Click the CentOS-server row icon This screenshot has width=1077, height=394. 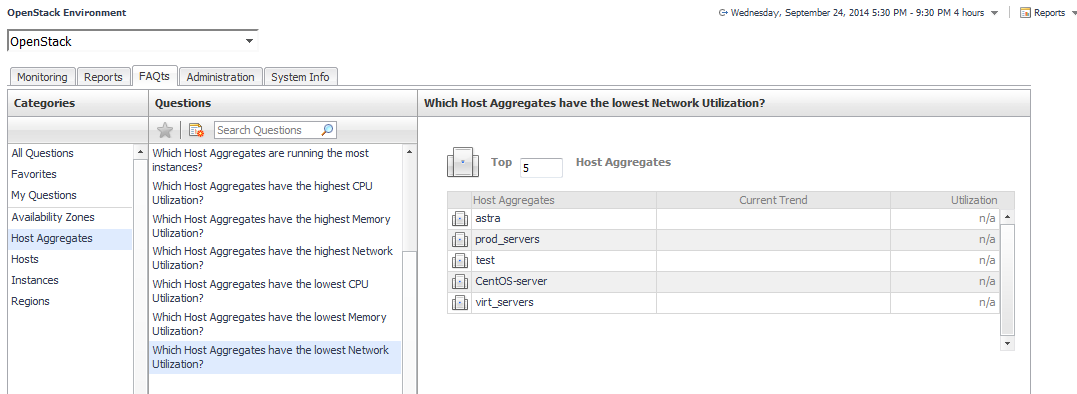460,281
